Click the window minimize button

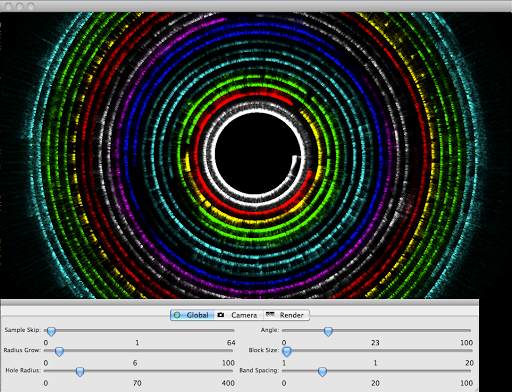pyautogui.click(x=20, y=6)
